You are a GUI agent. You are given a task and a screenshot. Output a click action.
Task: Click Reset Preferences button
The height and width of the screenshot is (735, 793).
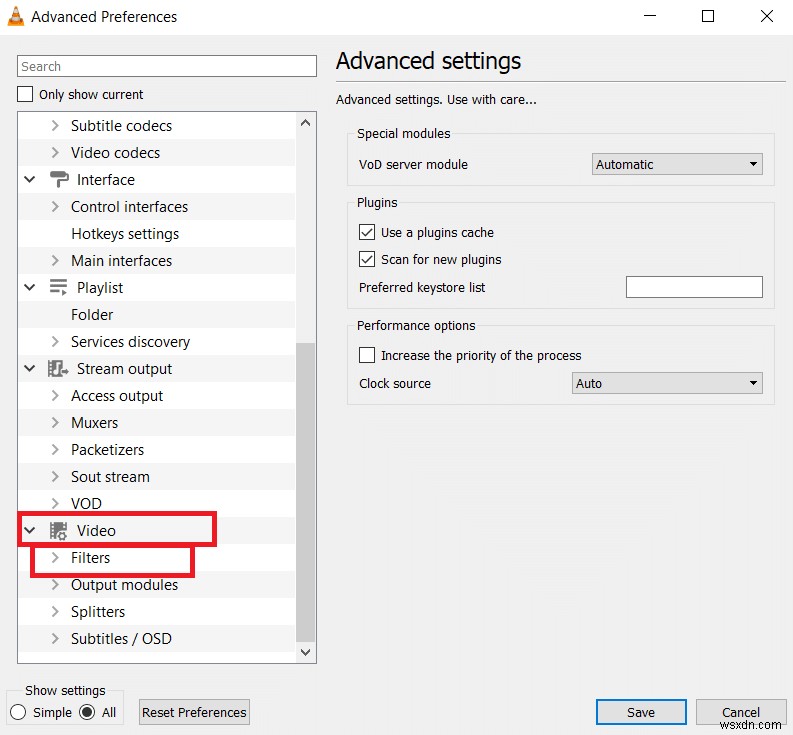coord(194,712)
